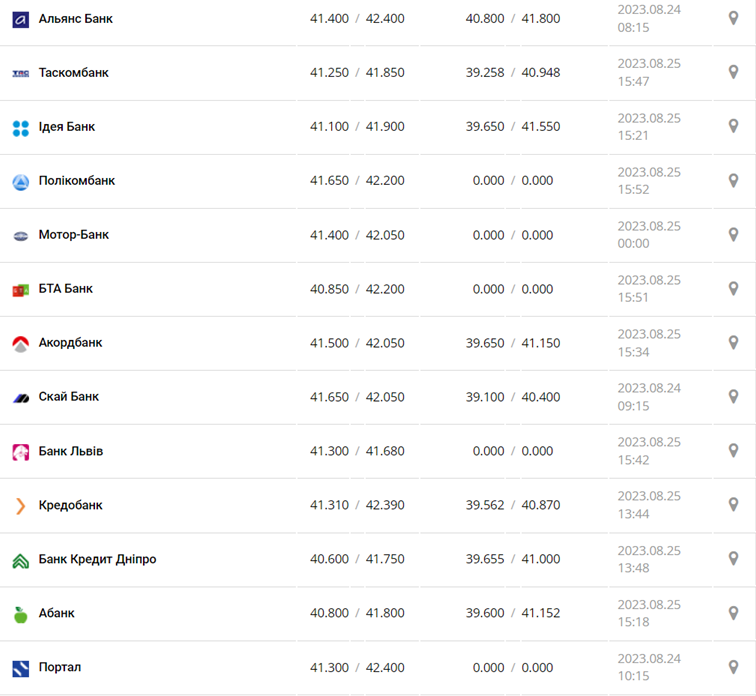Click the Альянс Банк logo icon

point(21,19)
